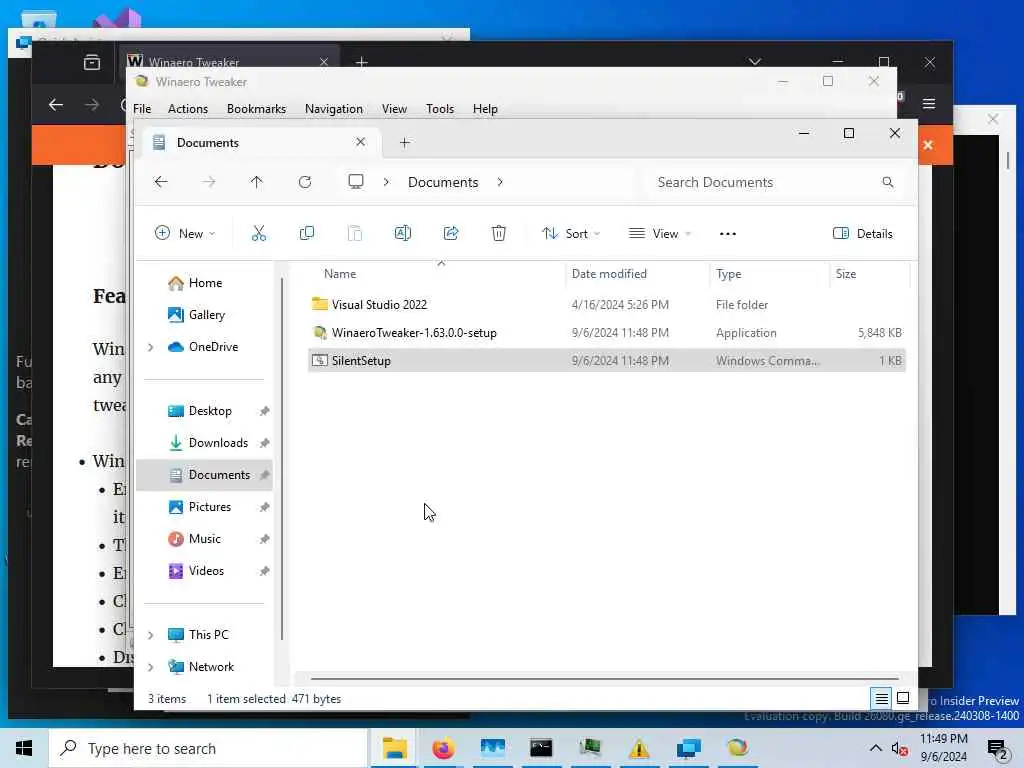Open Videos in navigation pane
Screen dimensions: 1024x768
coord(204,571)
